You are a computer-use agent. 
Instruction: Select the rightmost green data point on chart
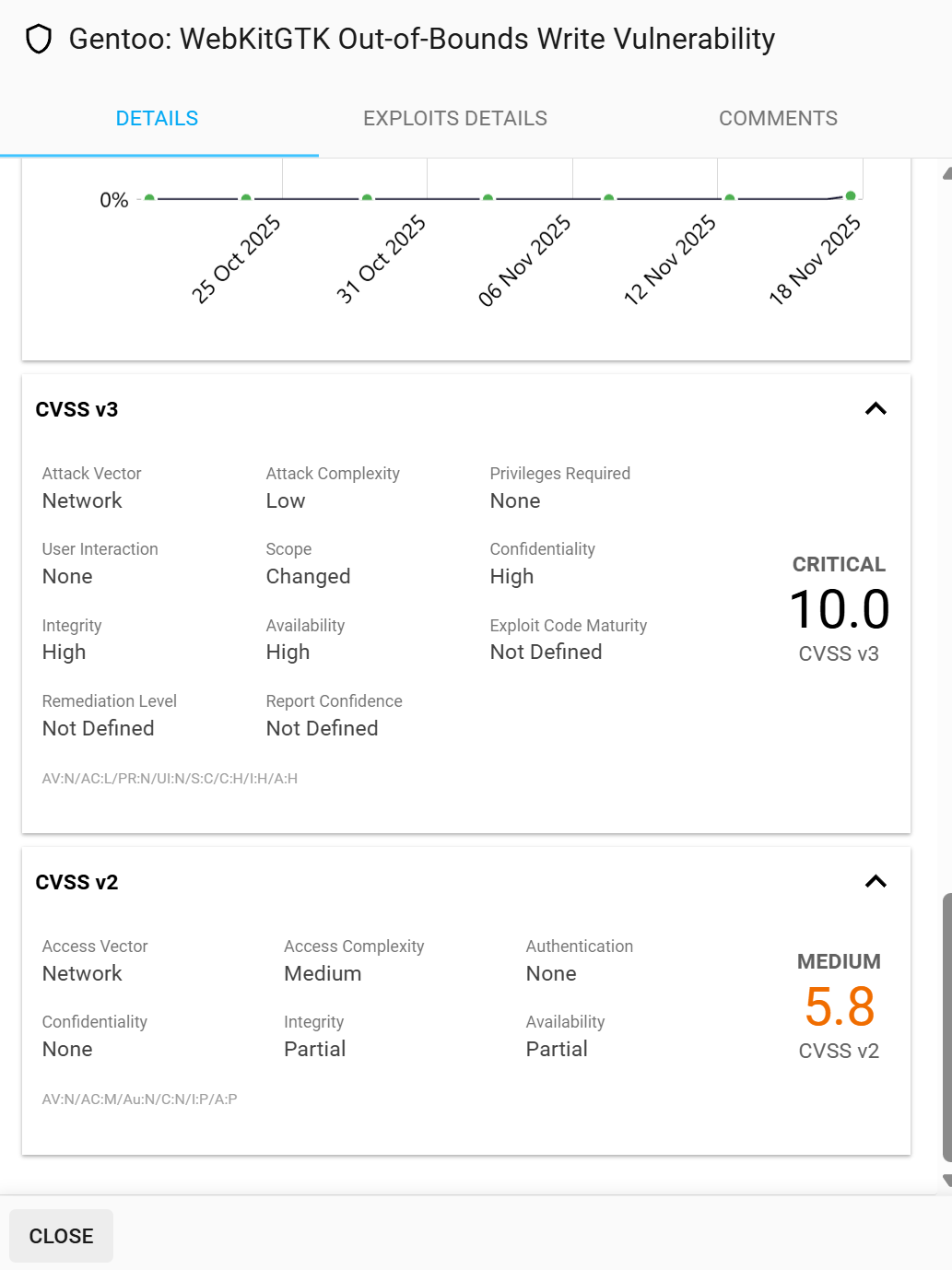click(851, 195)
